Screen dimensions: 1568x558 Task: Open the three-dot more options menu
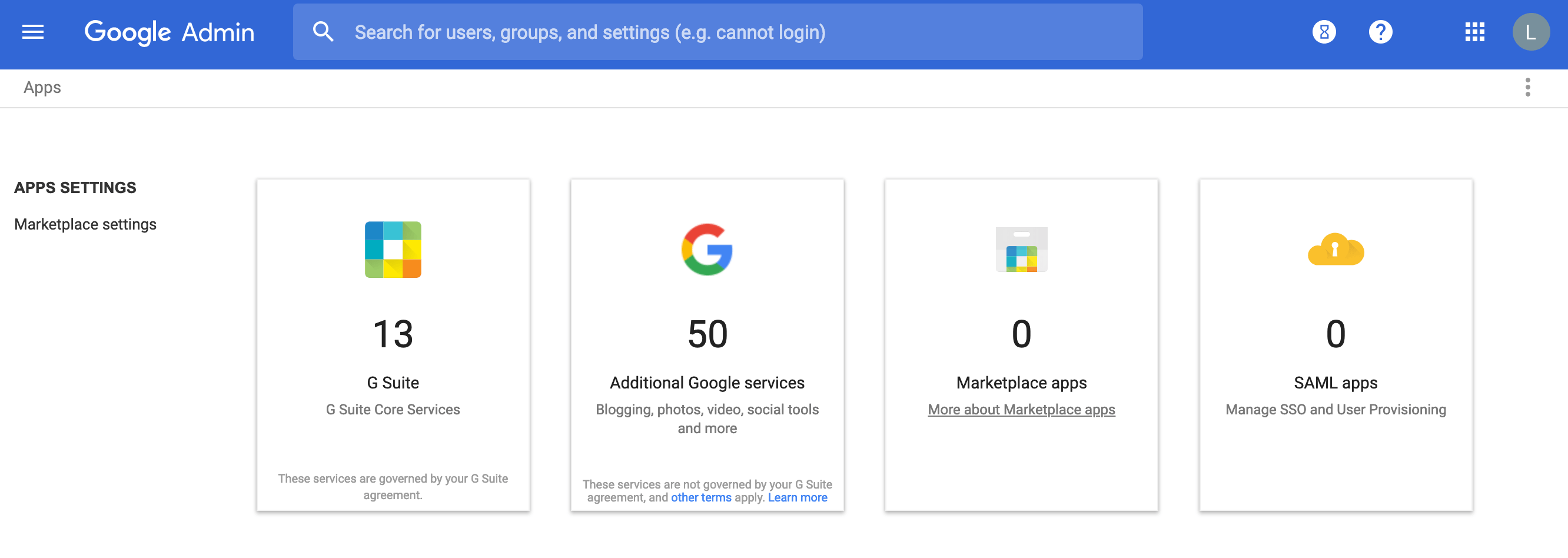[x=1527, y=88]
